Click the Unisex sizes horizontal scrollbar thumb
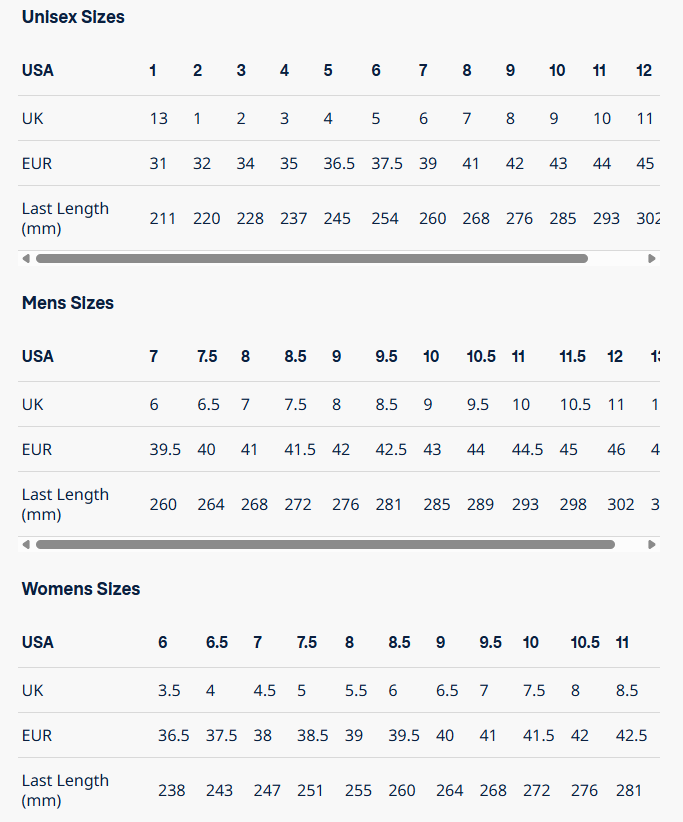This screenshot has width=683, height=822. pos(311,258)
